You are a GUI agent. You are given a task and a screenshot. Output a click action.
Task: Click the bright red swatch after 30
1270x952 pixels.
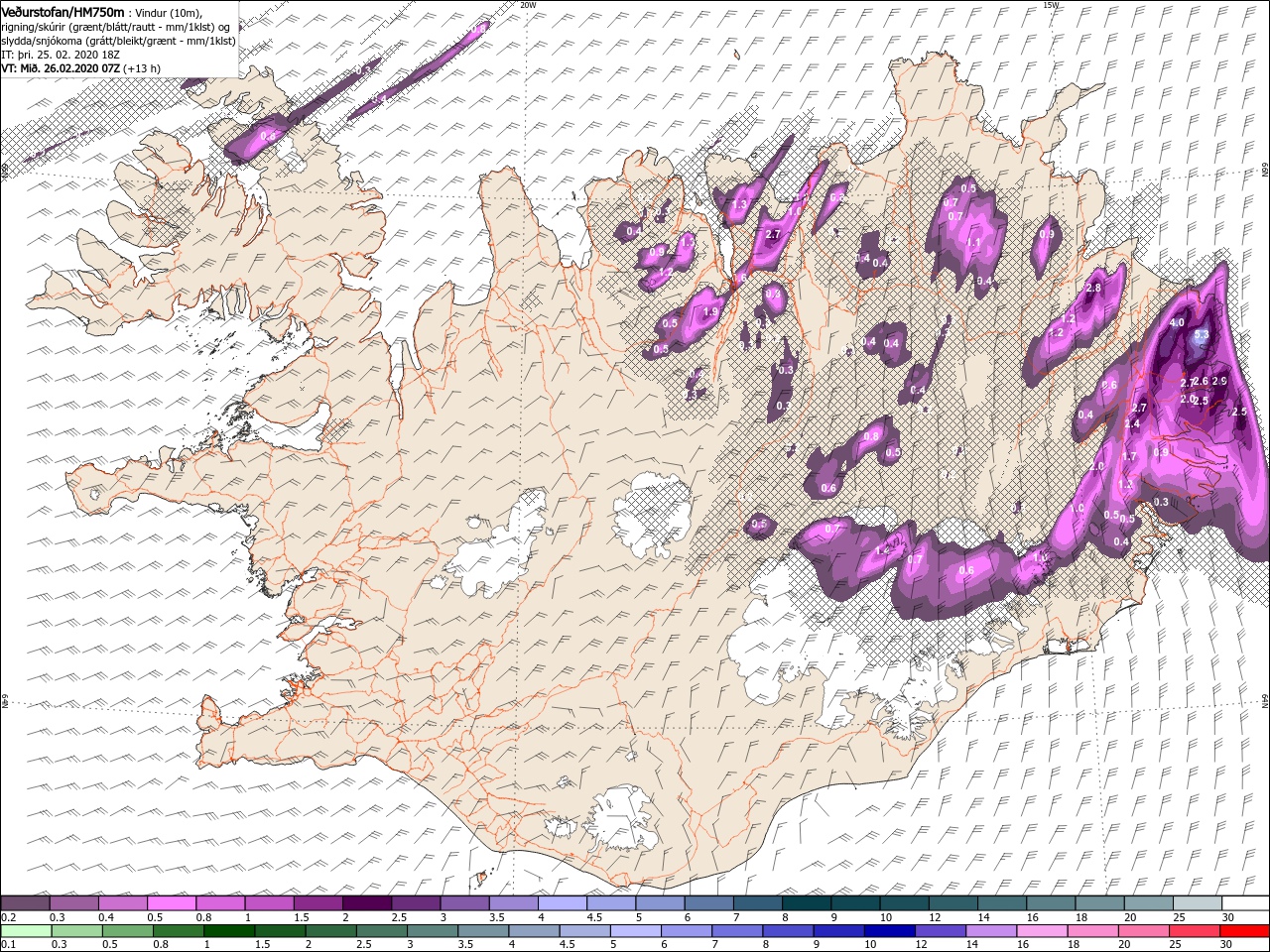pos(1243,931)
